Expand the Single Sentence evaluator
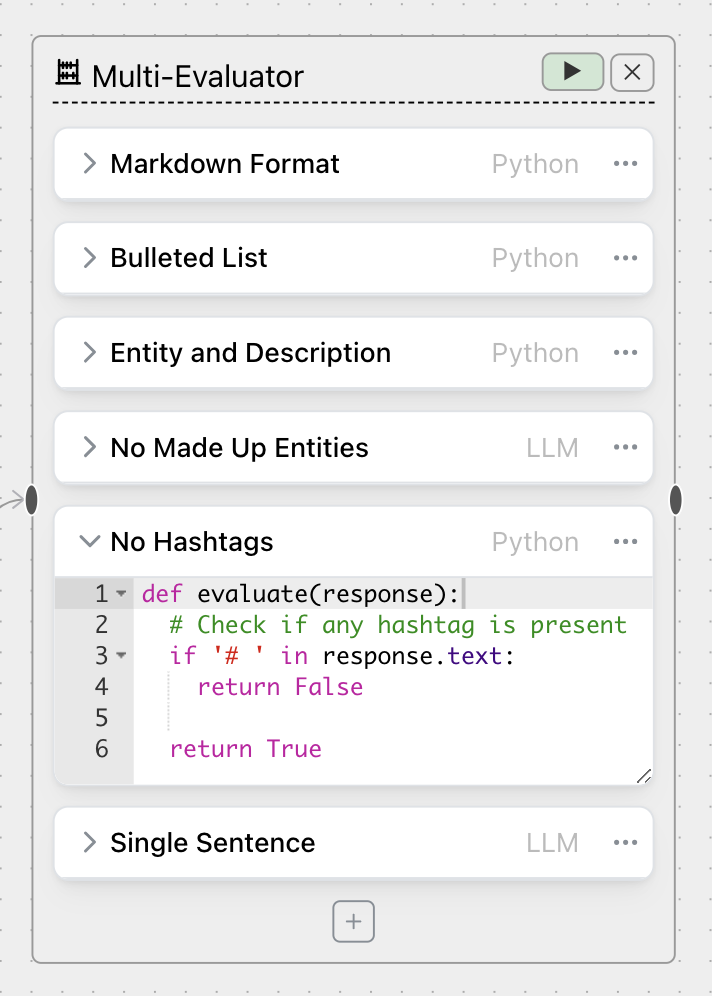Image resolution: width=712 pixels, height=996 pixels. tap(89, 842)
